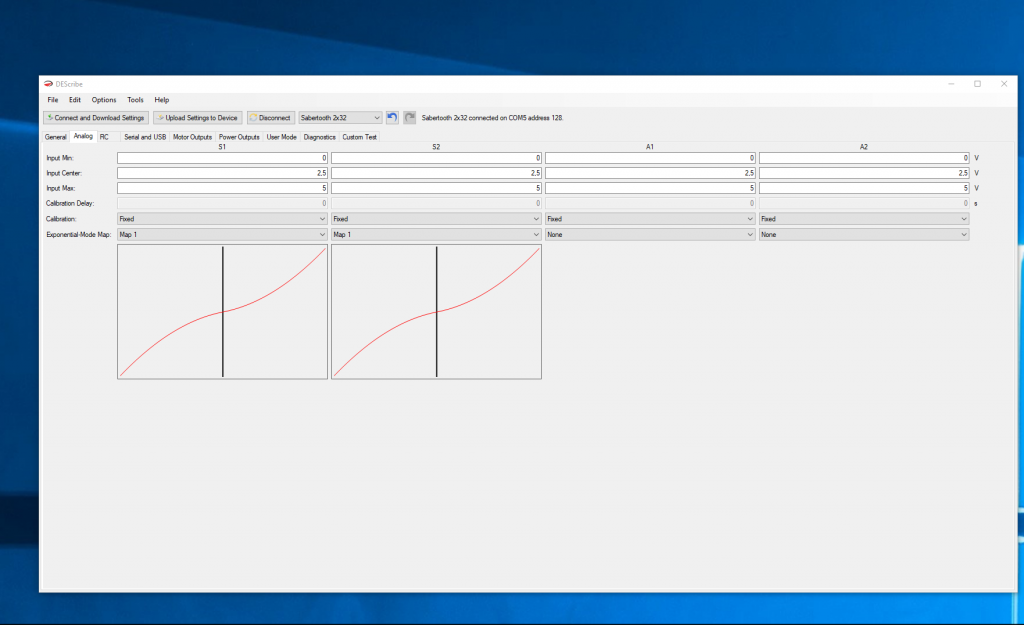The width and height of the screenshot is (1024, 625).
Task: Open the S1 Calibration dropdown
Action: (x=222, y=219)
